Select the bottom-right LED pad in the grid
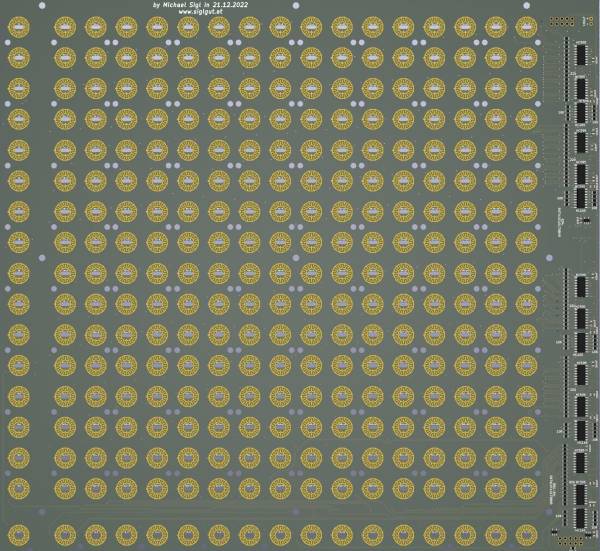Screen dimensions: 600x551 pos(527,532)
